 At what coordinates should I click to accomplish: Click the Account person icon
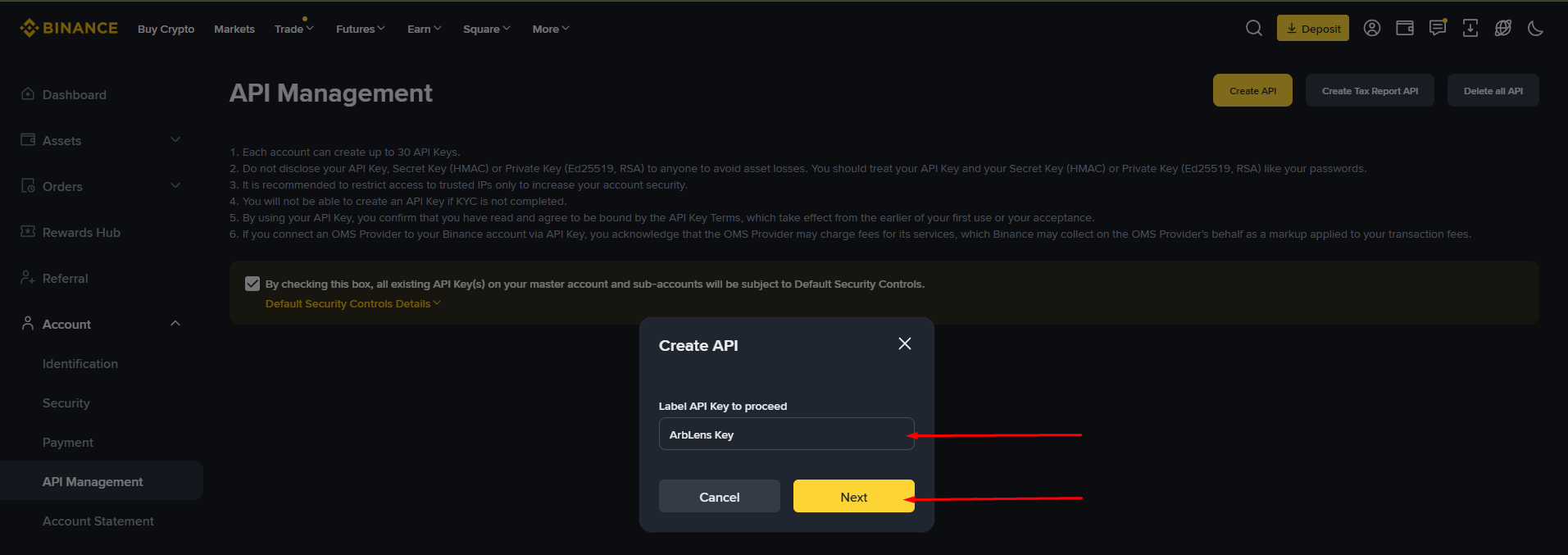click(28, 323)
